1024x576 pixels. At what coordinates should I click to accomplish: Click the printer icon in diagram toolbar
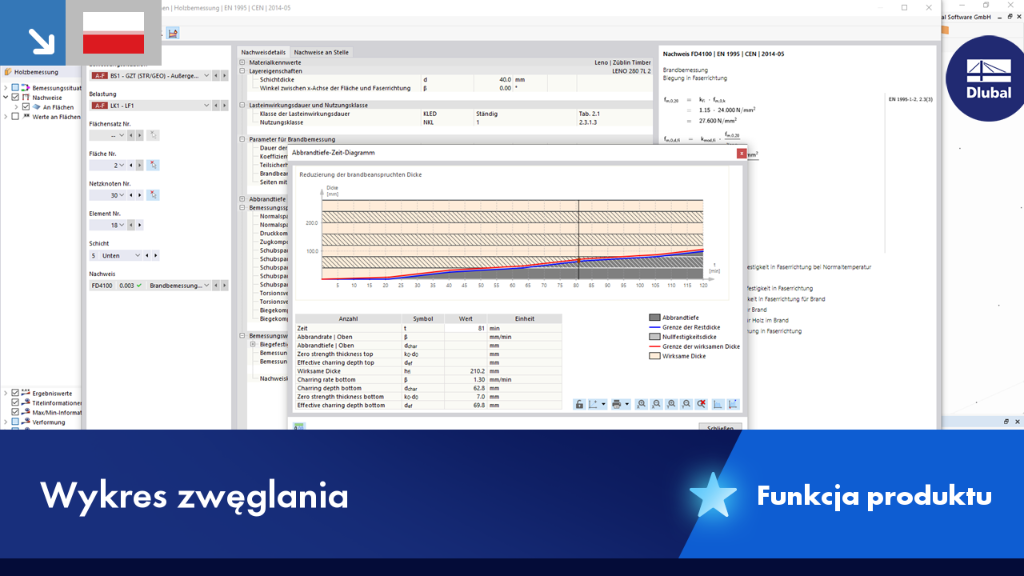click(616, 404)
